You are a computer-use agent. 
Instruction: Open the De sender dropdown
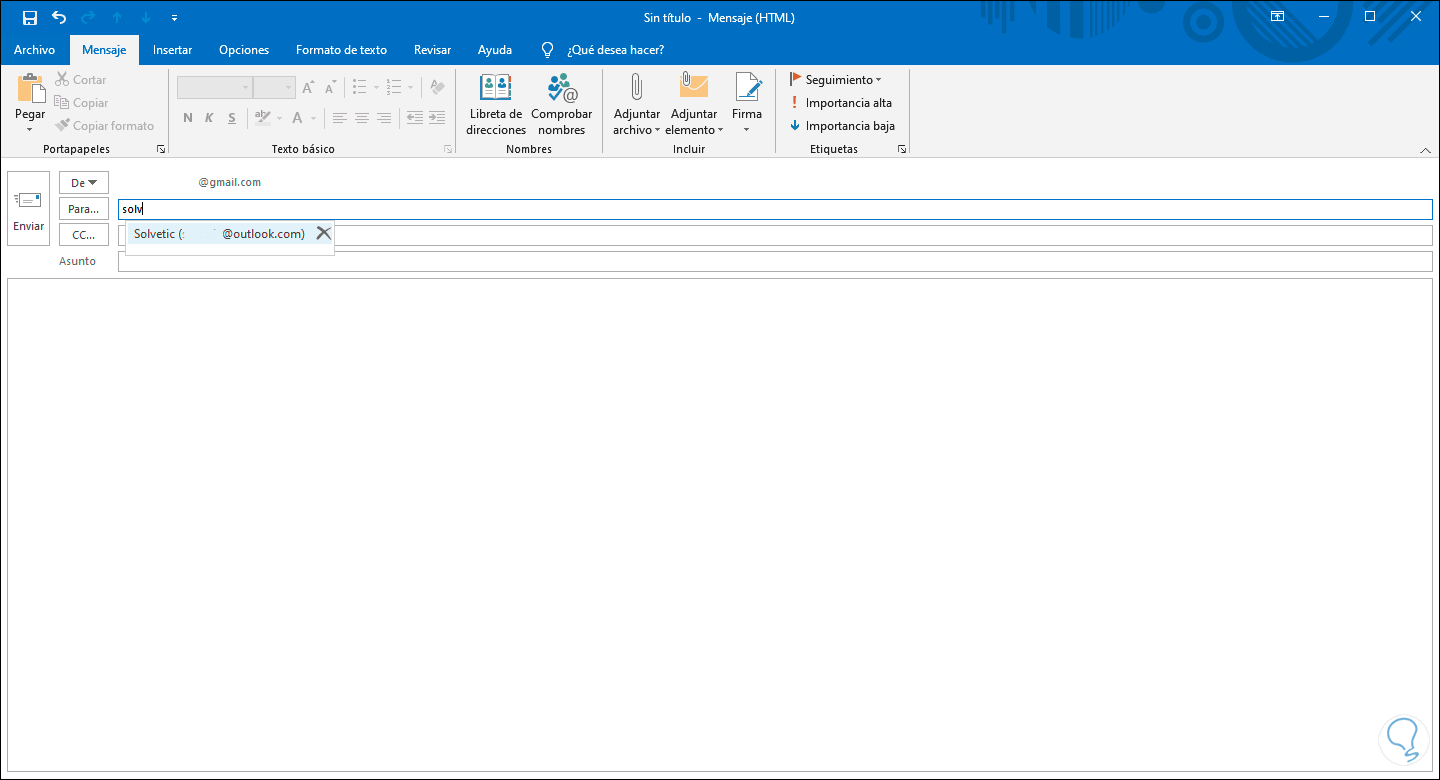coord(84,183)
